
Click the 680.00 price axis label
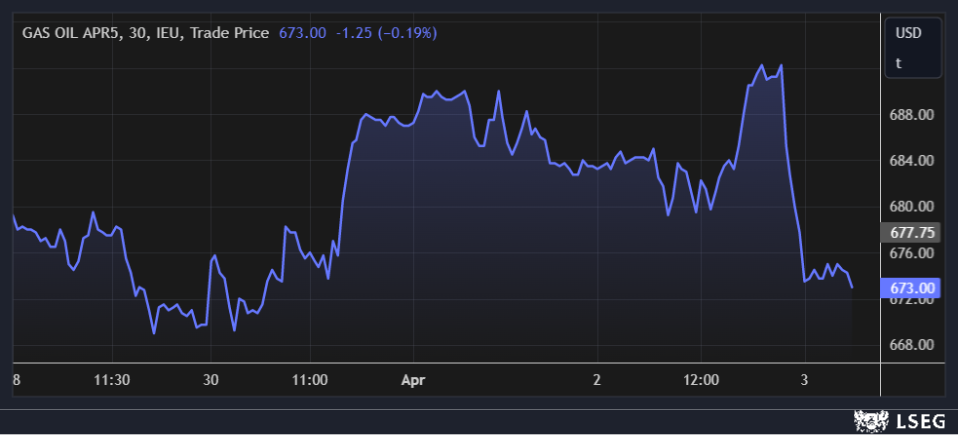tap(911, 207)
